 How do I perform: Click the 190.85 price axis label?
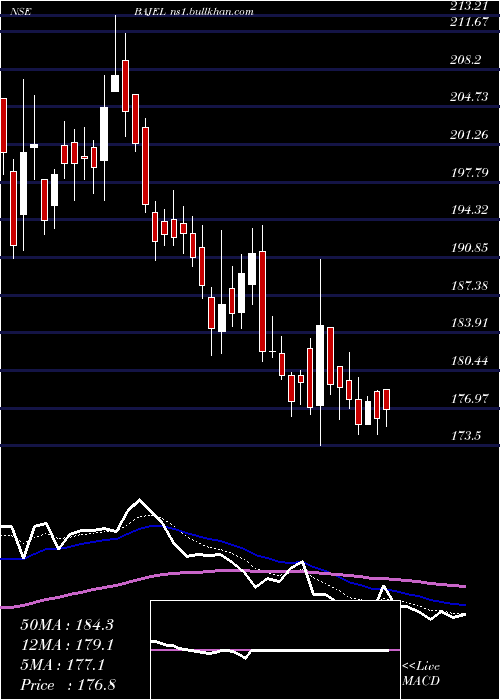[x=470, y=247]
